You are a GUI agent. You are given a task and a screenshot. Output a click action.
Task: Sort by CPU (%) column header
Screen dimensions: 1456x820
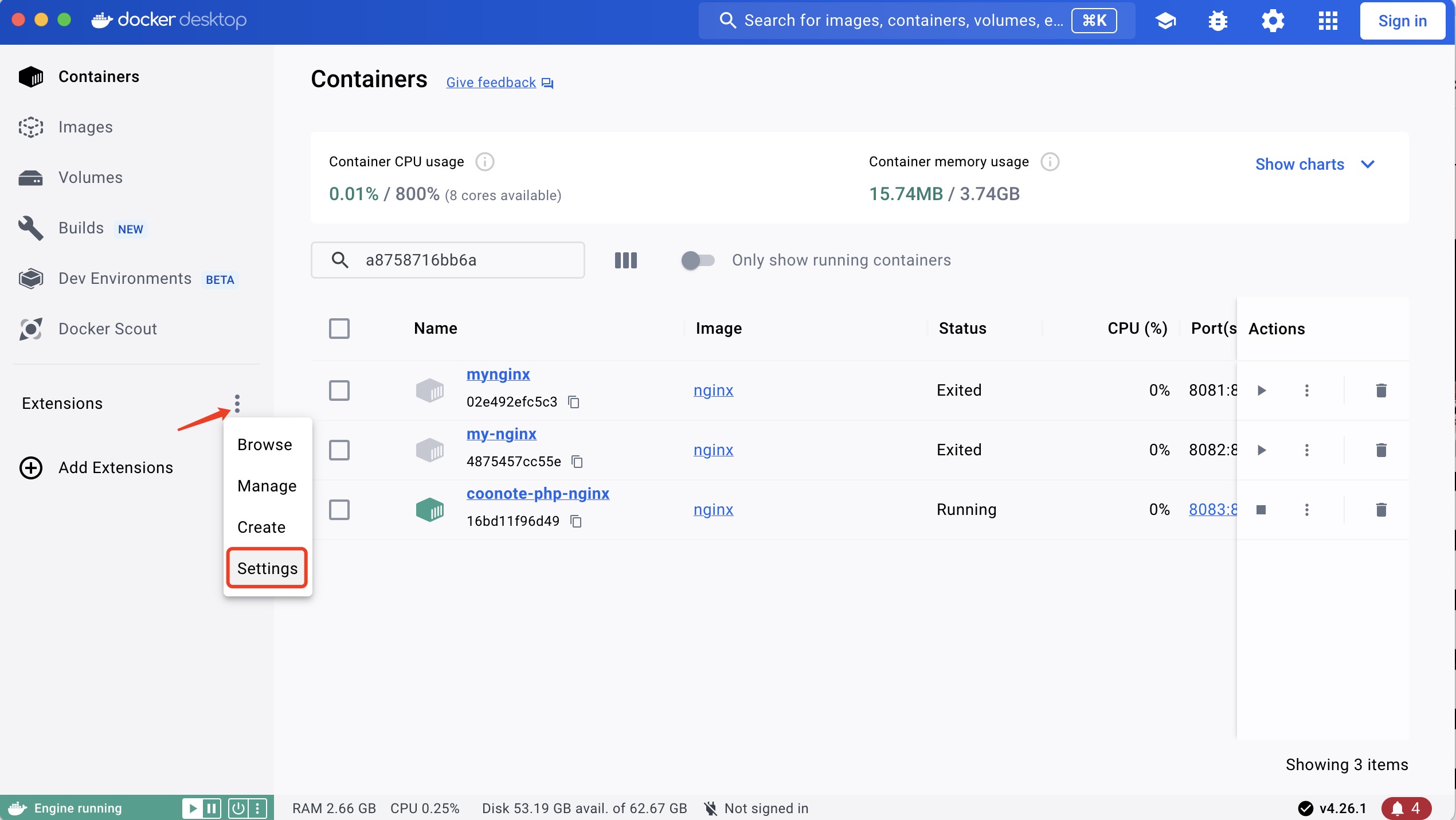[1137, 329]
